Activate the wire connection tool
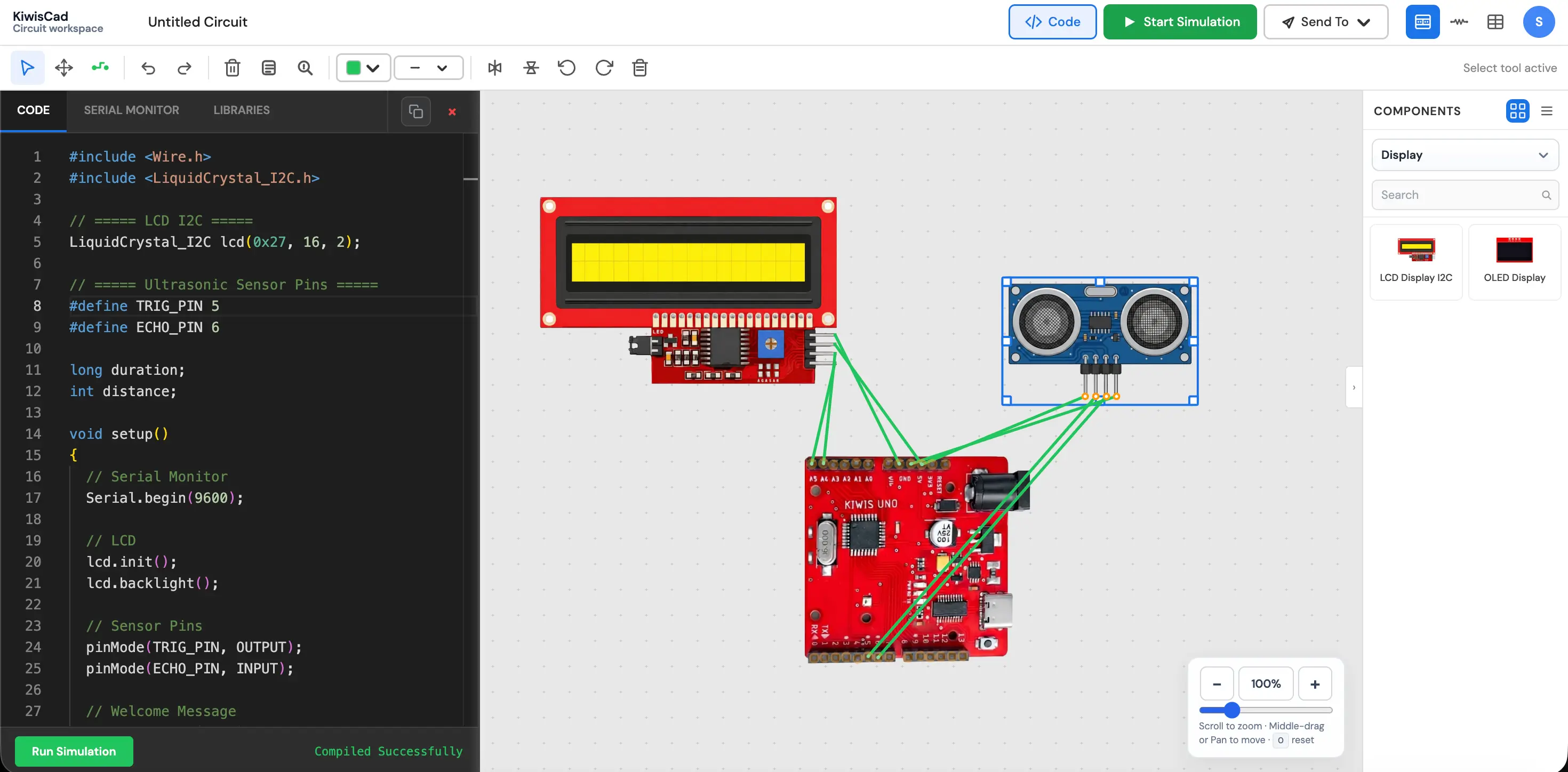Screen dimensions: 1568x772 (x=100, y=68)
